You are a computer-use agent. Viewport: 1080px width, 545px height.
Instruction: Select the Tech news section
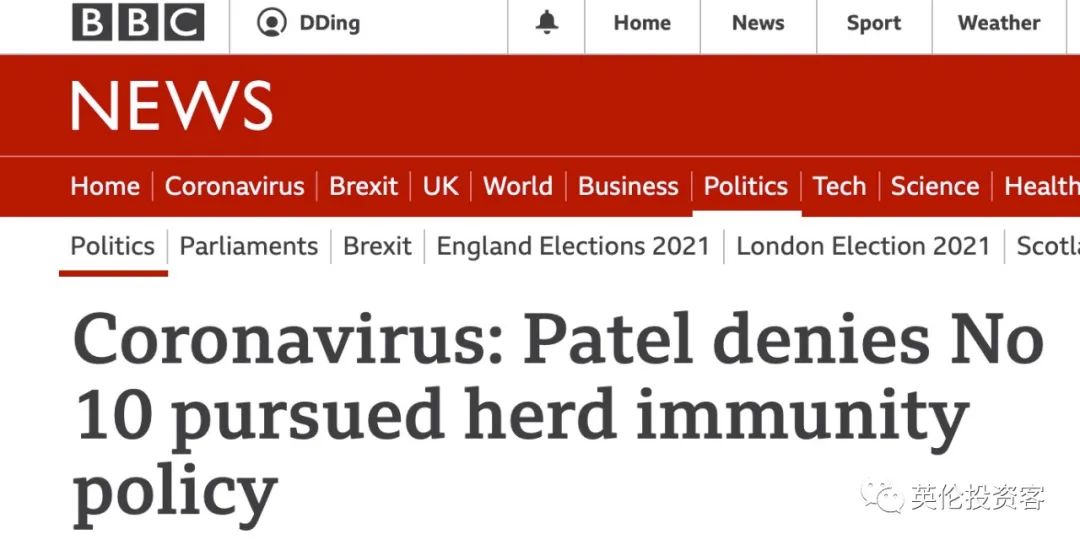(x=839, y=186)
